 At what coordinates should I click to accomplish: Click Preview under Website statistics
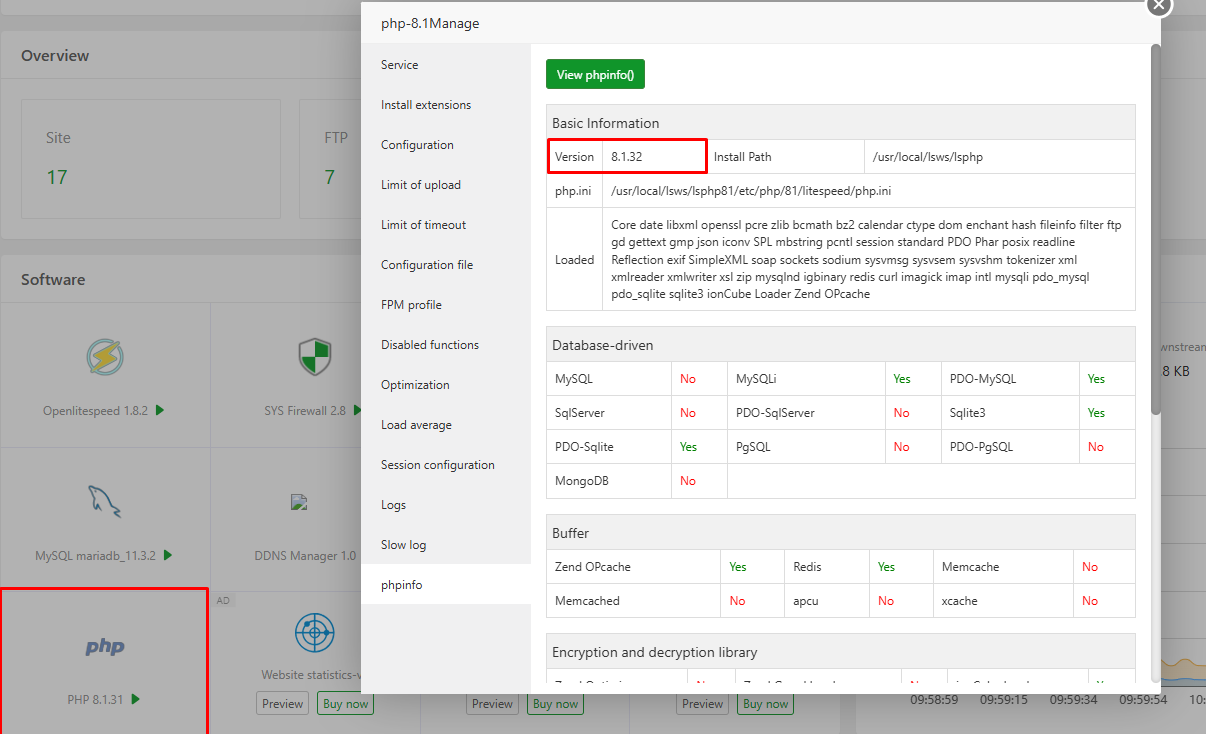tap(283, 704)
